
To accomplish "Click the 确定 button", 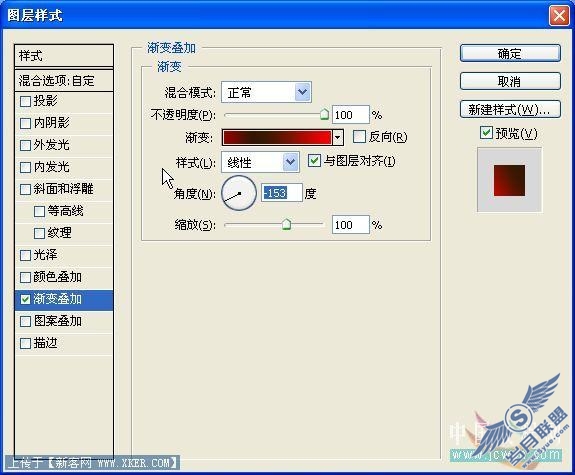I will (510, 54).
